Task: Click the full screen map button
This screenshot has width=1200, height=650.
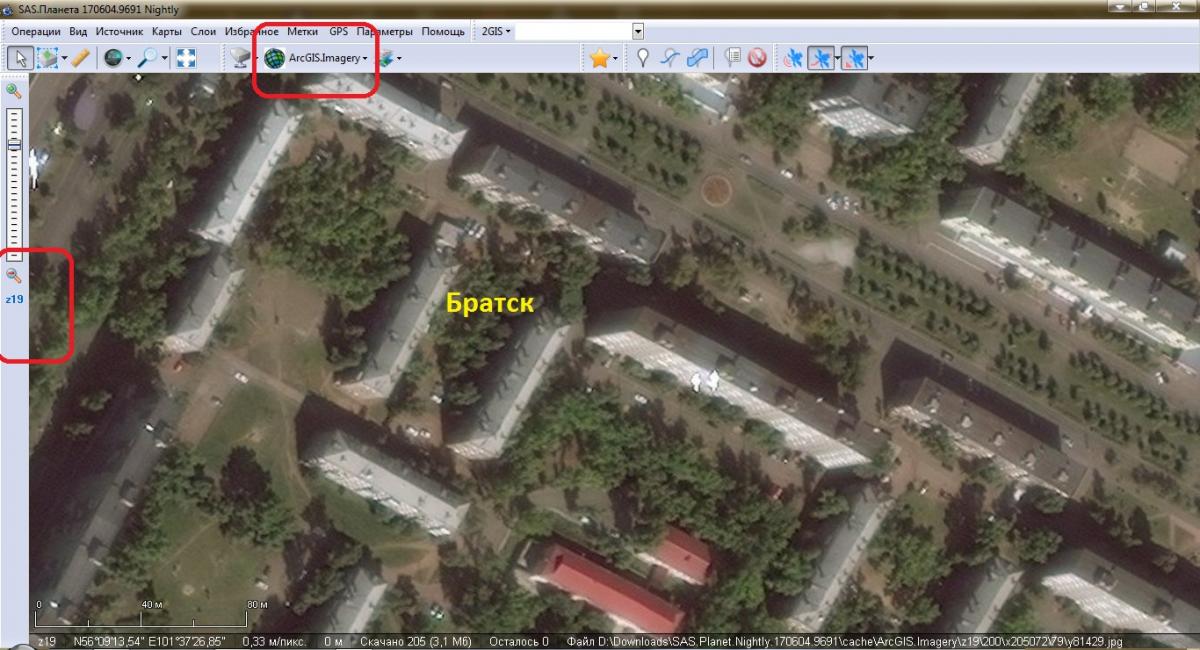Action: 186,58
